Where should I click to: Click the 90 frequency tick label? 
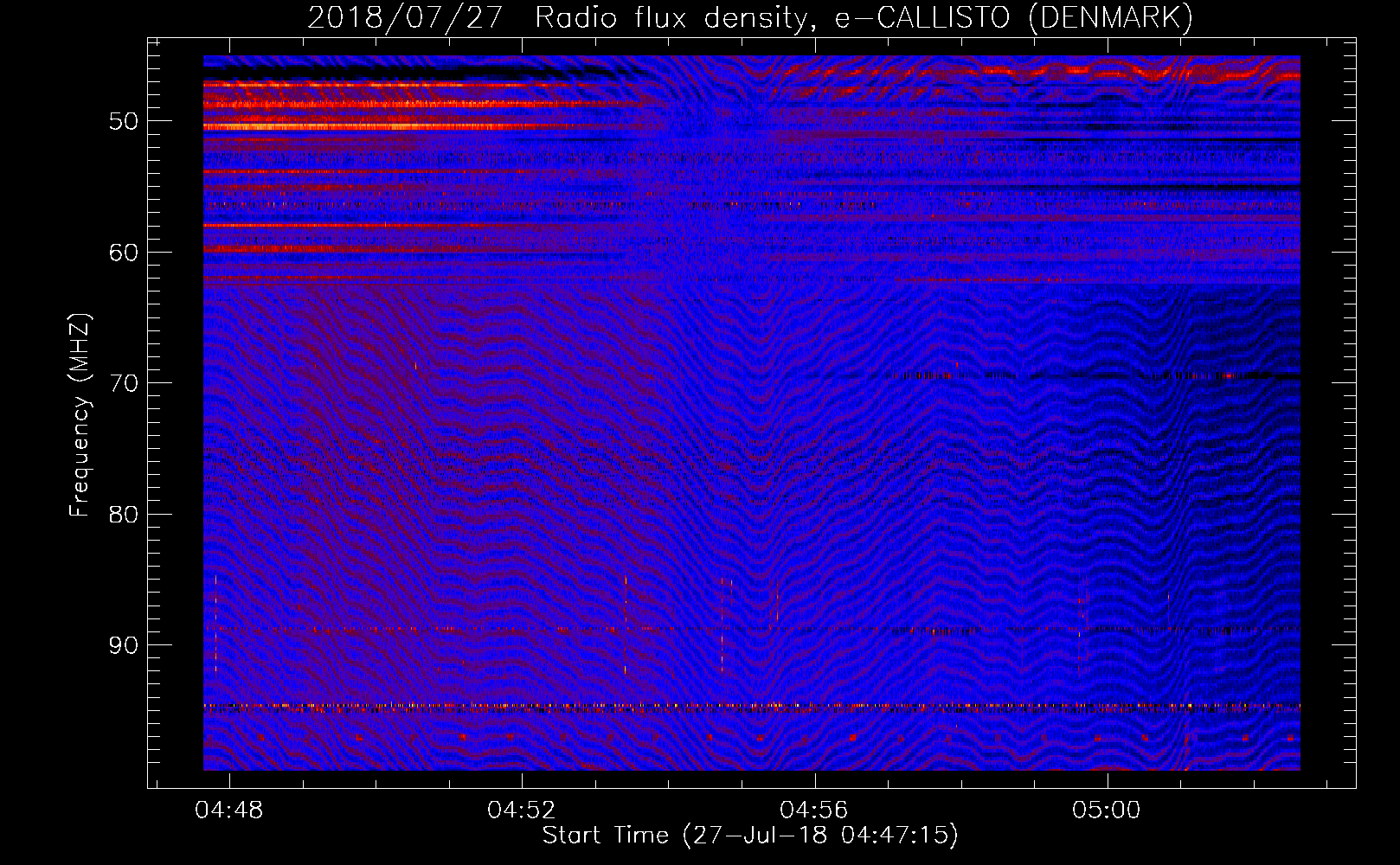point(124,646)
